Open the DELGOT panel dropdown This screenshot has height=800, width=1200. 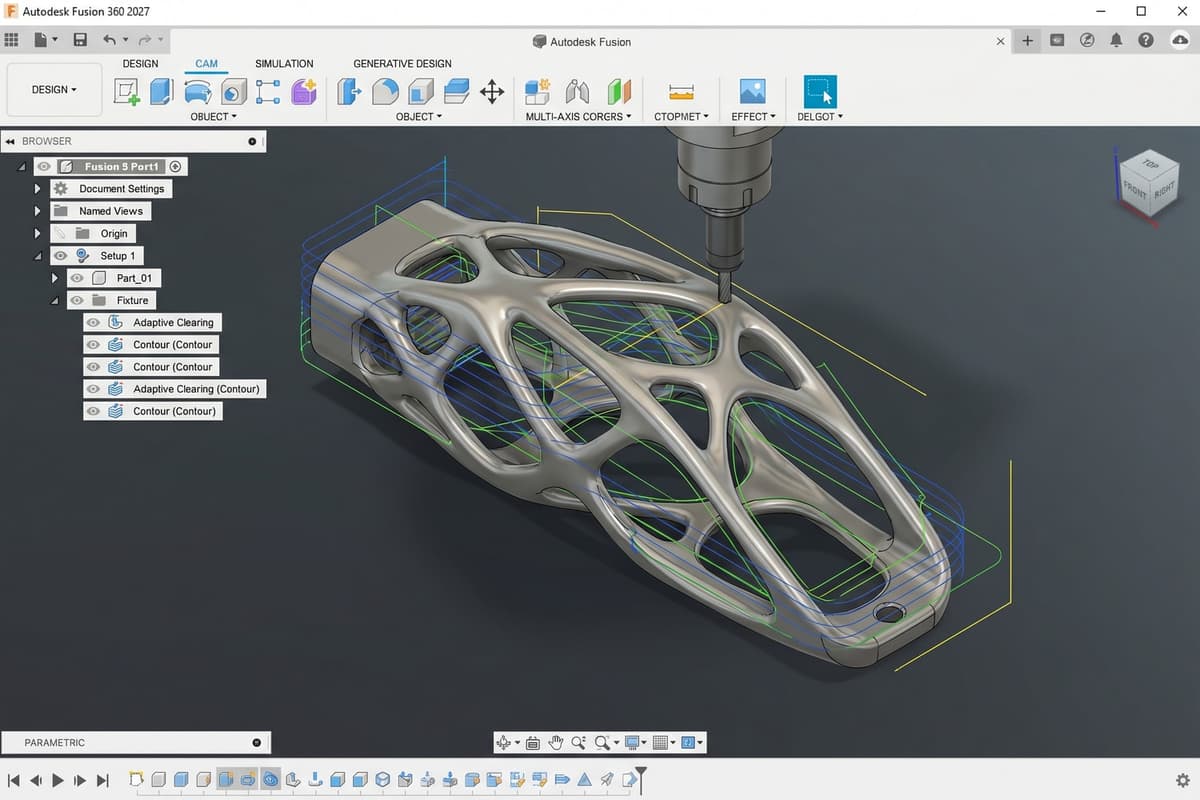point(820,117)
